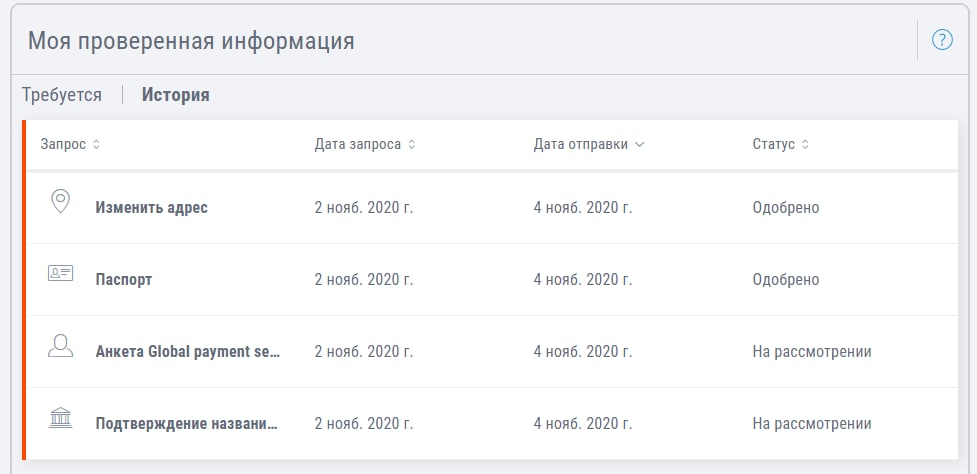
Task: Click sent date 4 нояб. in Подтверждение row
Action: tap(583, 424)
